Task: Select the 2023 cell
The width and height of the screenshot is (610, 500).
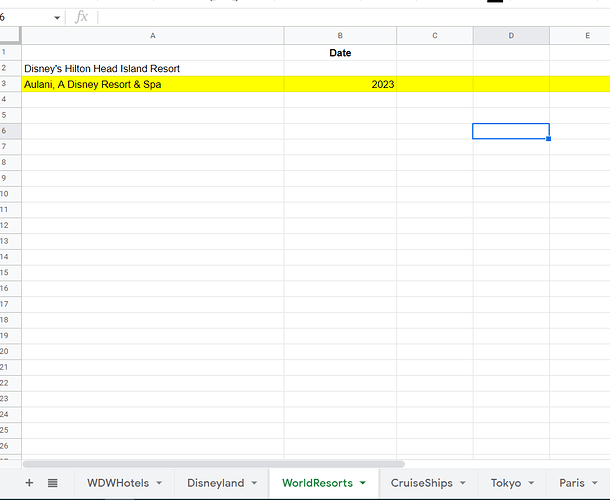Action: click(340, 84)
